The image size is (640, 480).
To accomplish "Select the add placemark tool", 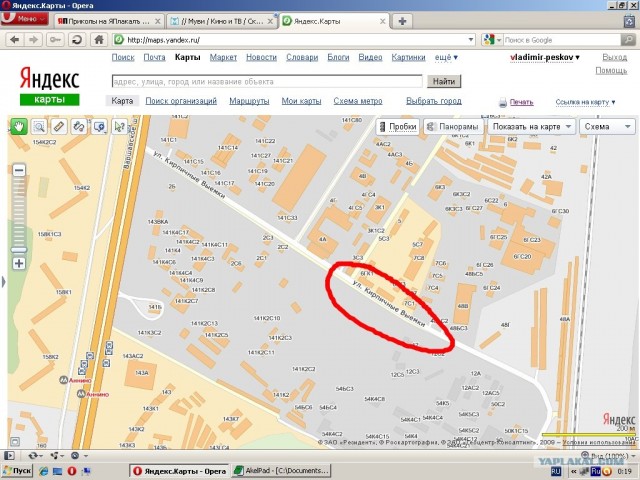I will pos(99,127).
